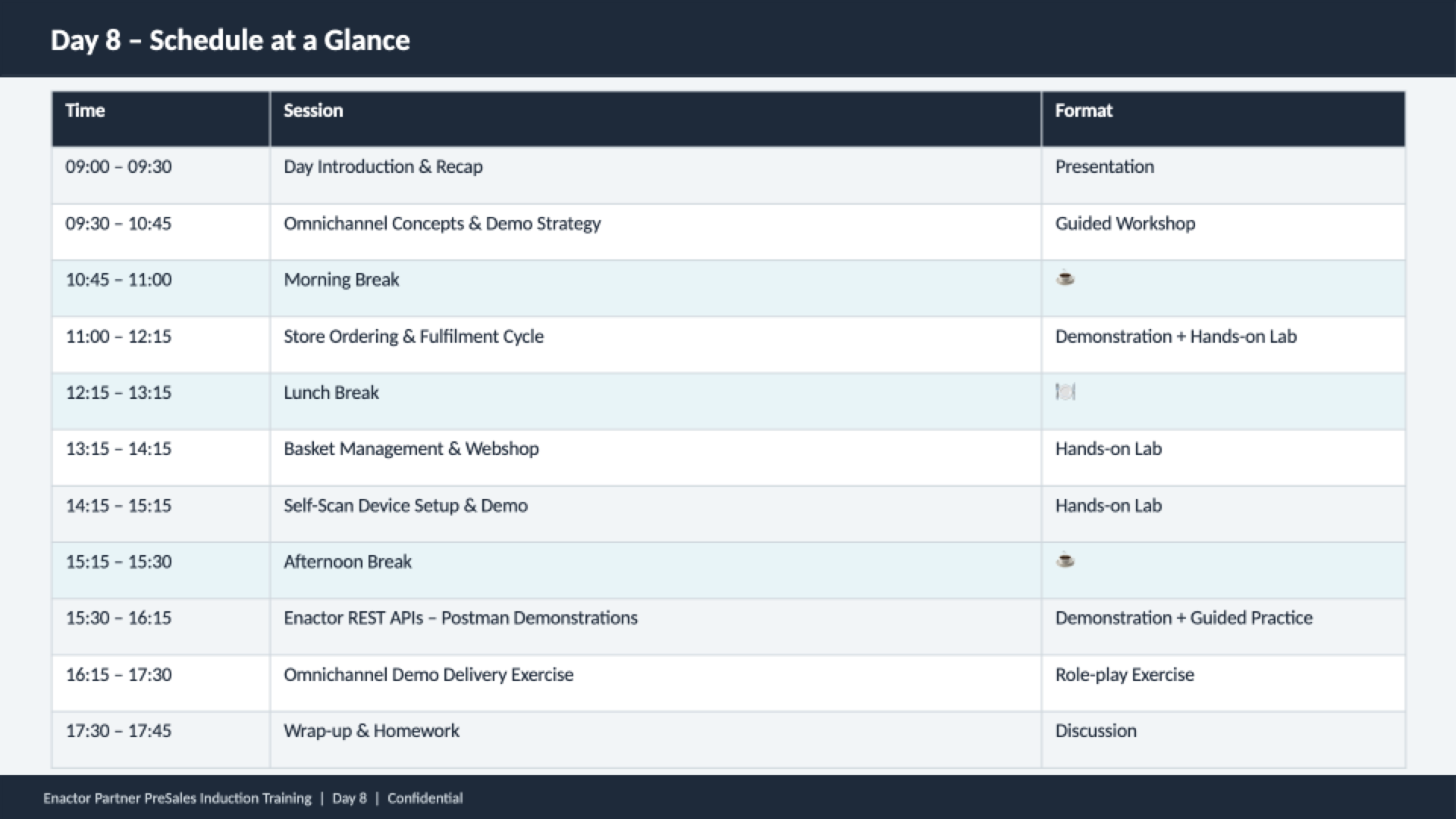Click the coffee cup icon beside Morning Break
Screen dimensions: 1456x819
1065,279
